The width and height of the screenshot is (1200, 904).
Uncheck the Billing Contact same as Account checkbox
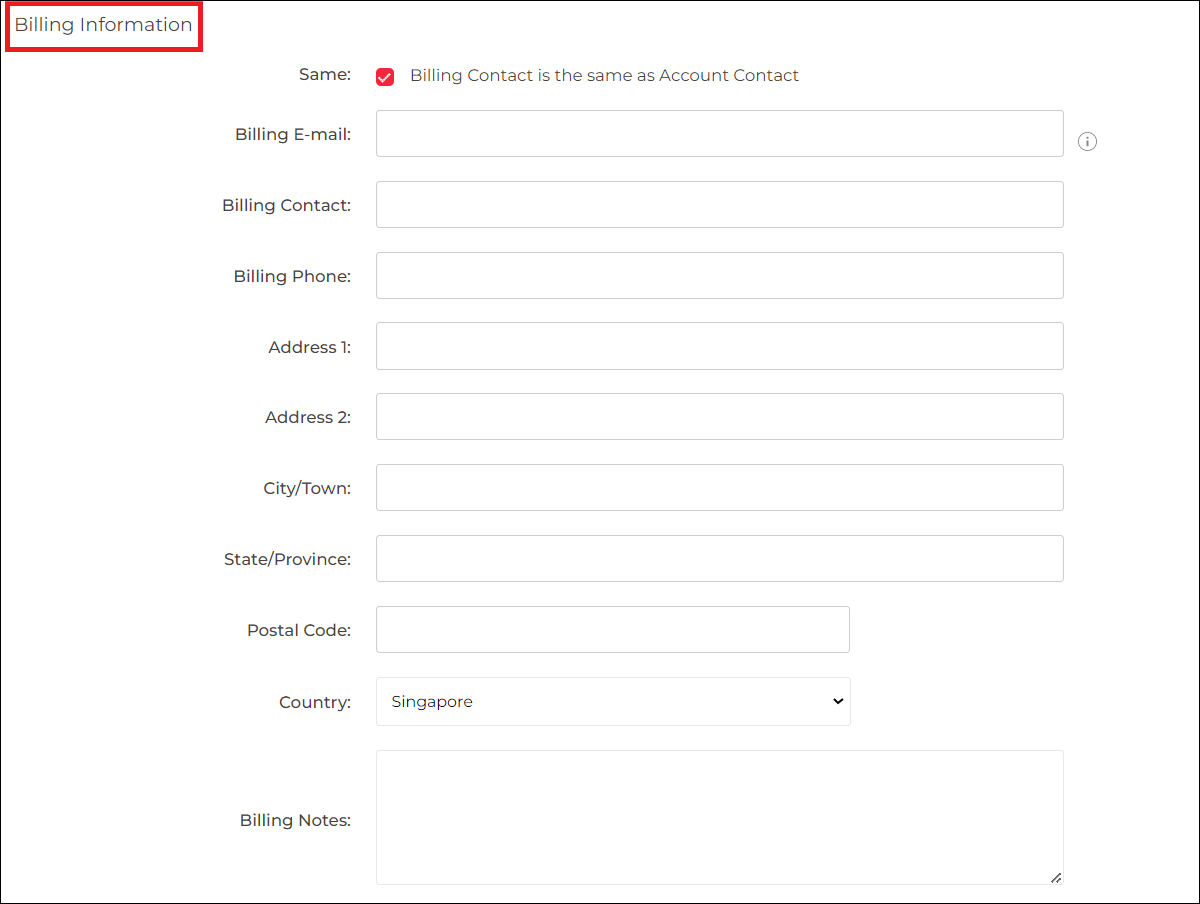(385, 77)
